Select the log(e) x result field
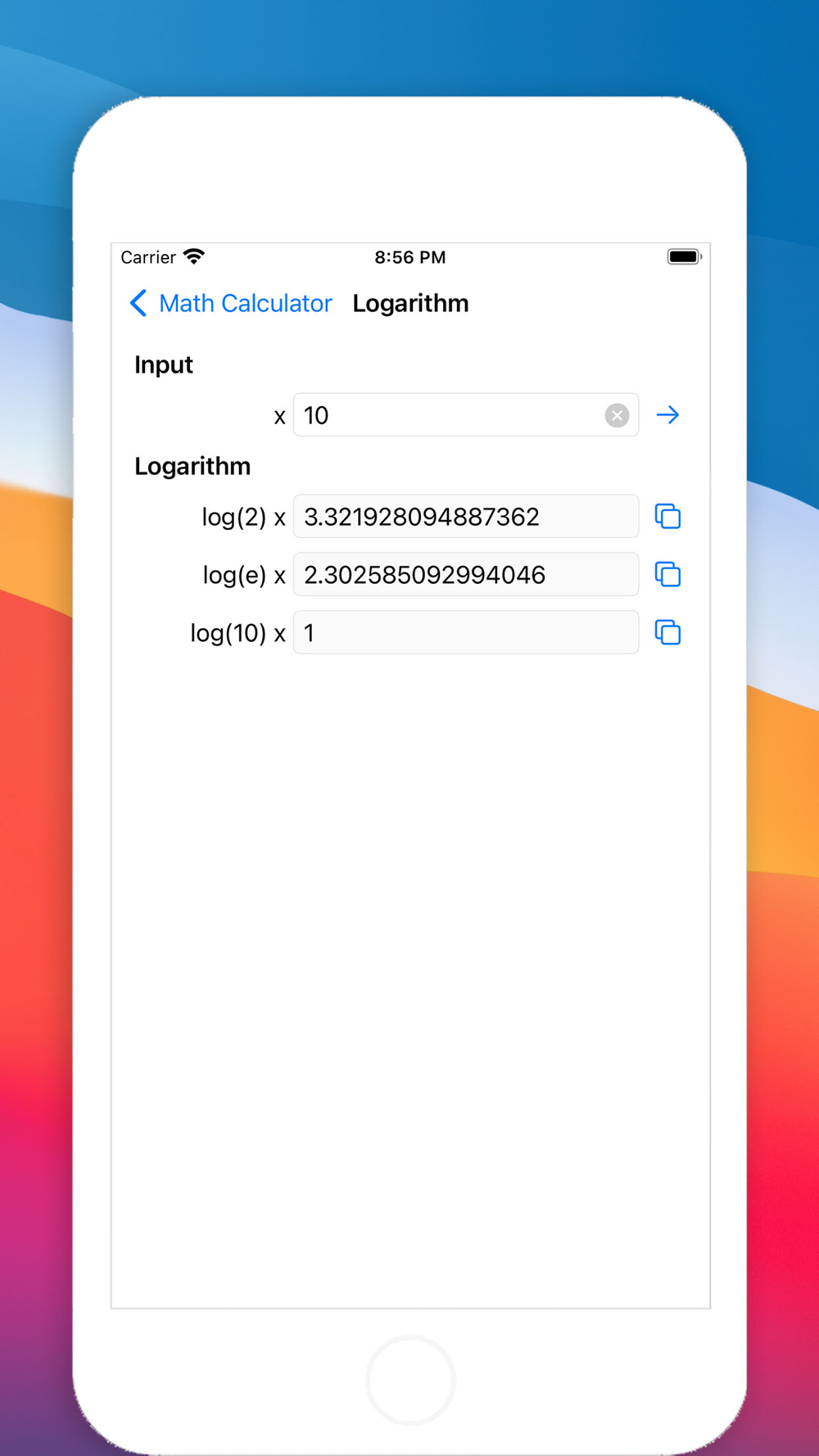The height and width of the screenshot is (1456, 819). pyautogui.click(x=466, y=575)
